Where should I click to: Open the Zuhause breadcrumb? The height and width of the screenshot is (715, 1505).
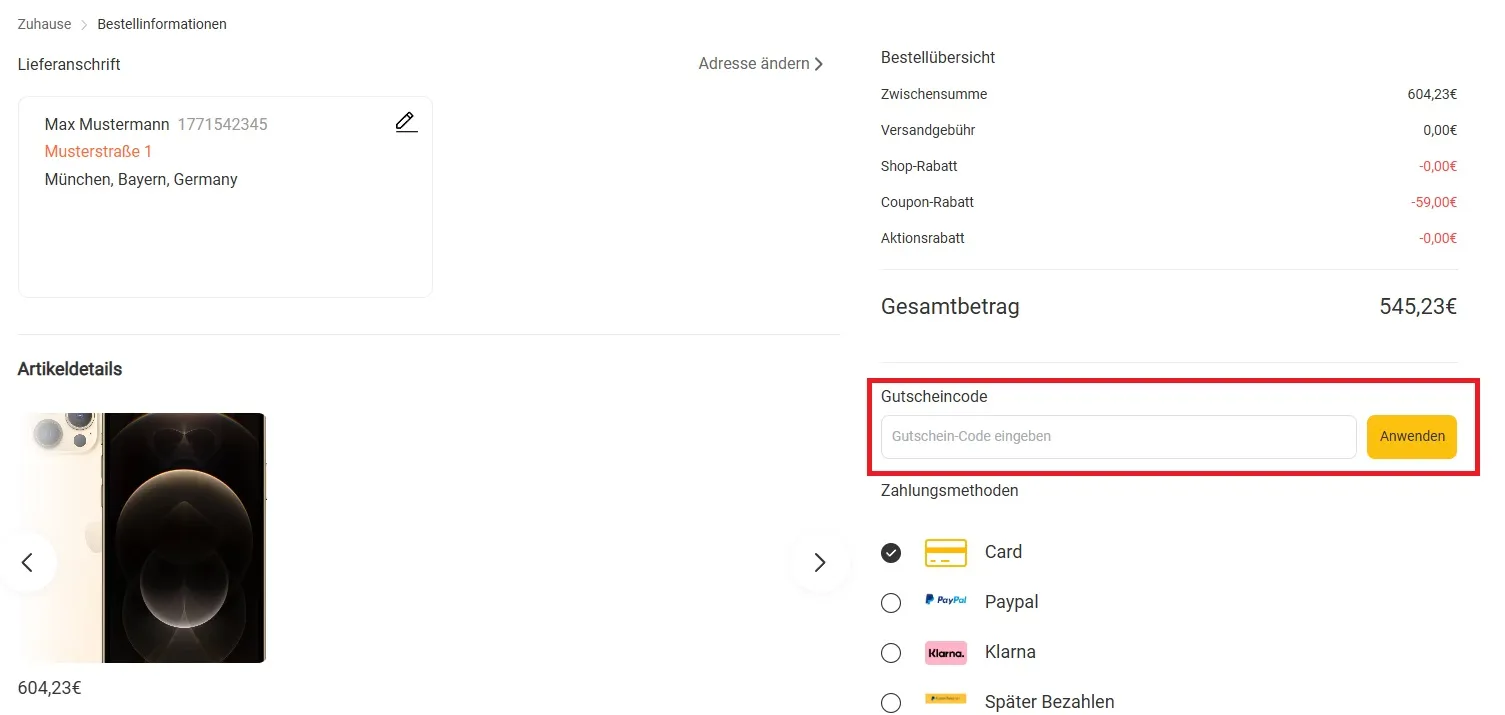43,23
